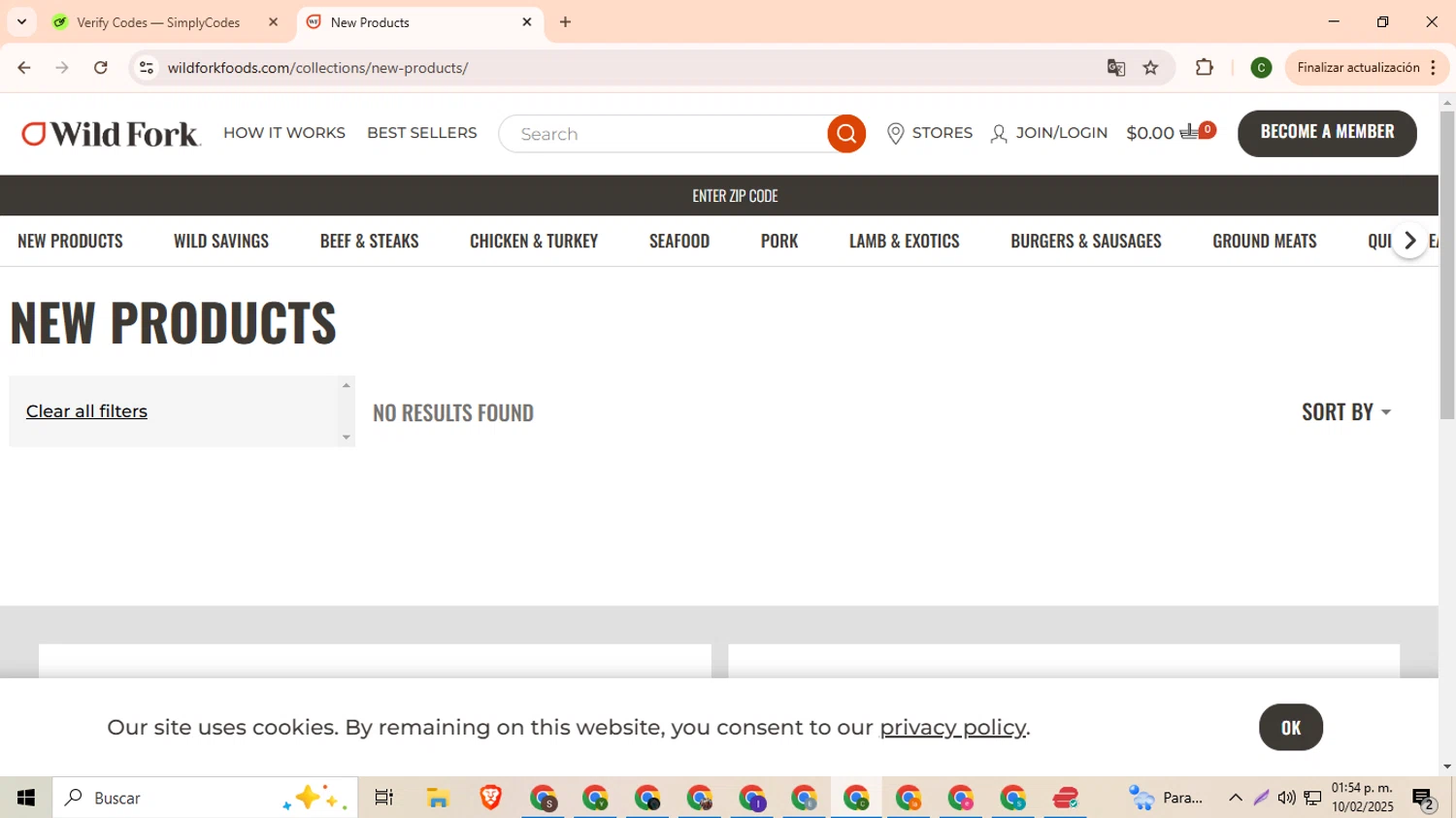
Task: Click the page vertical scrollbar thumb
Action: pos(1447,265)
